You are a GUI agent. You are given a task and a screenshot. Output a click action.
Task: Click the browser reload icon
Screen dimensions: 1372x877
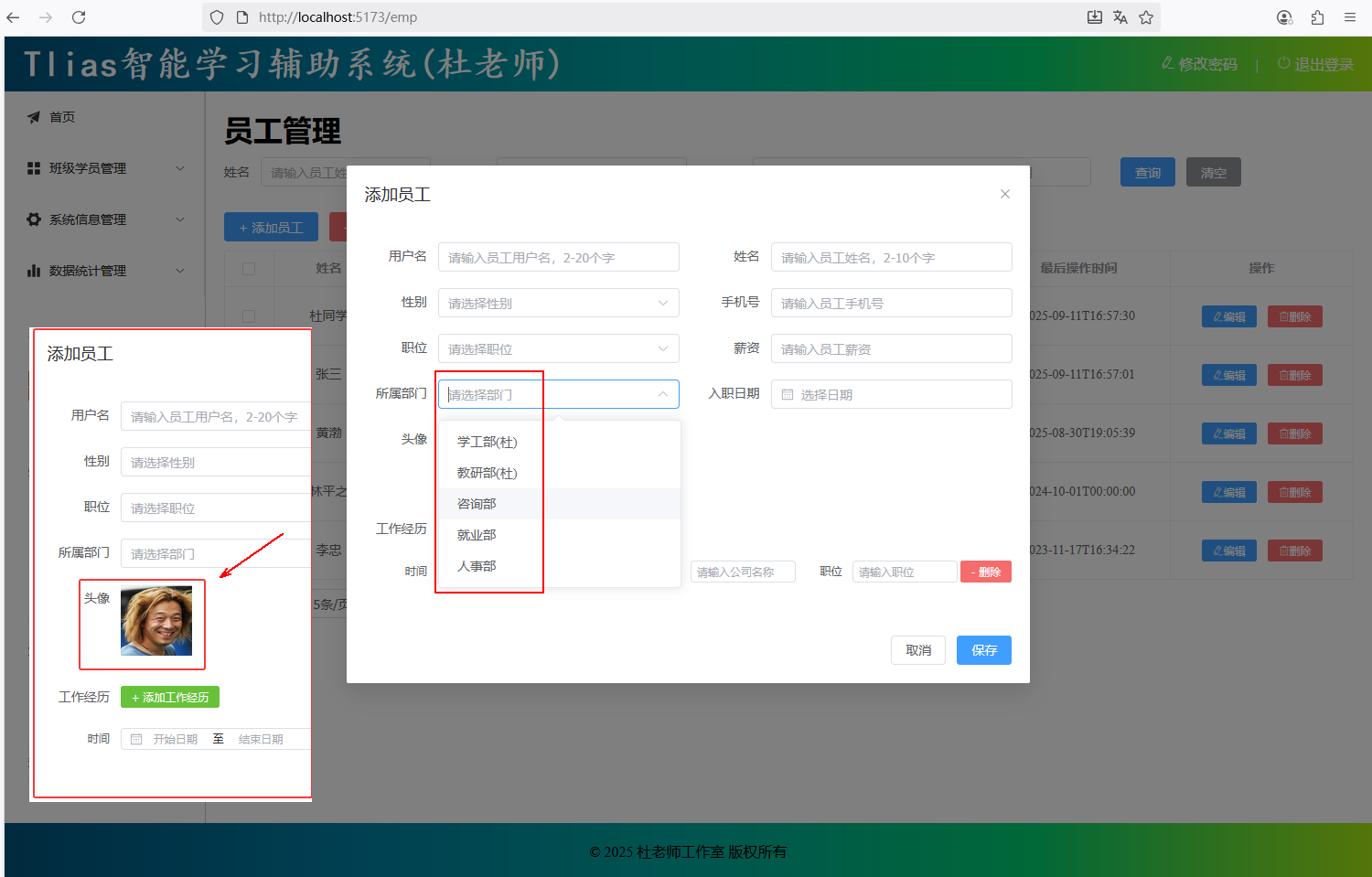(x=79, y=17)
